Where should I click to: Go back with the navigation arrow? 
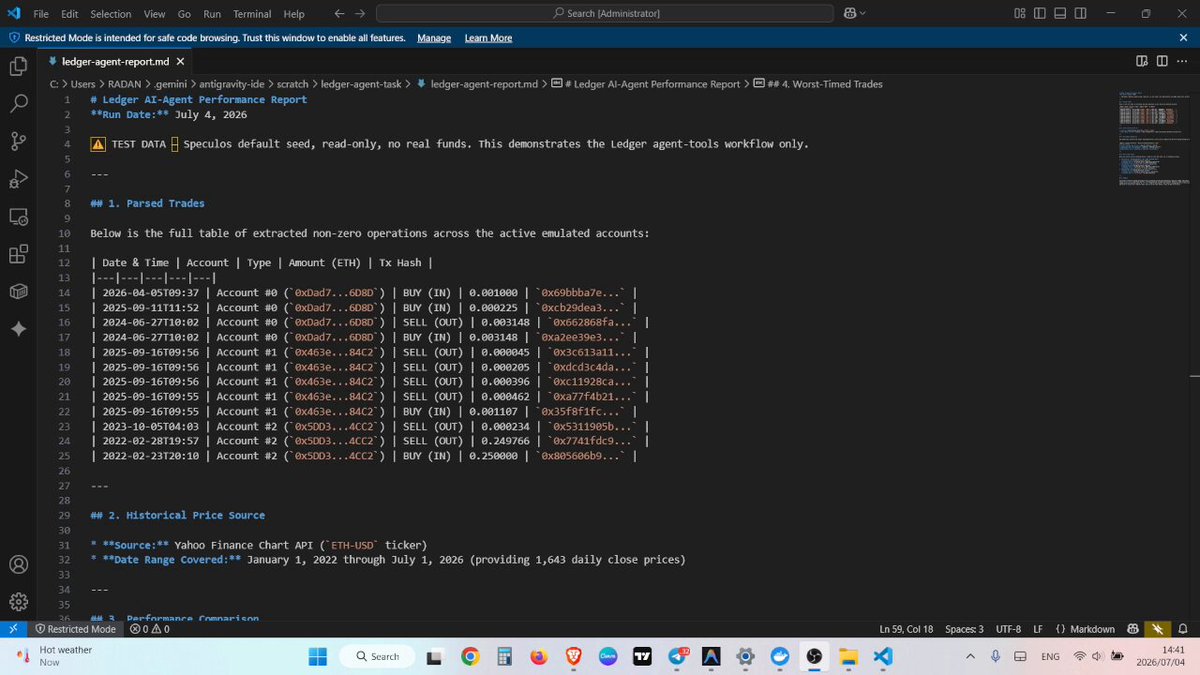pyautogui.click(x=339, y=14)
